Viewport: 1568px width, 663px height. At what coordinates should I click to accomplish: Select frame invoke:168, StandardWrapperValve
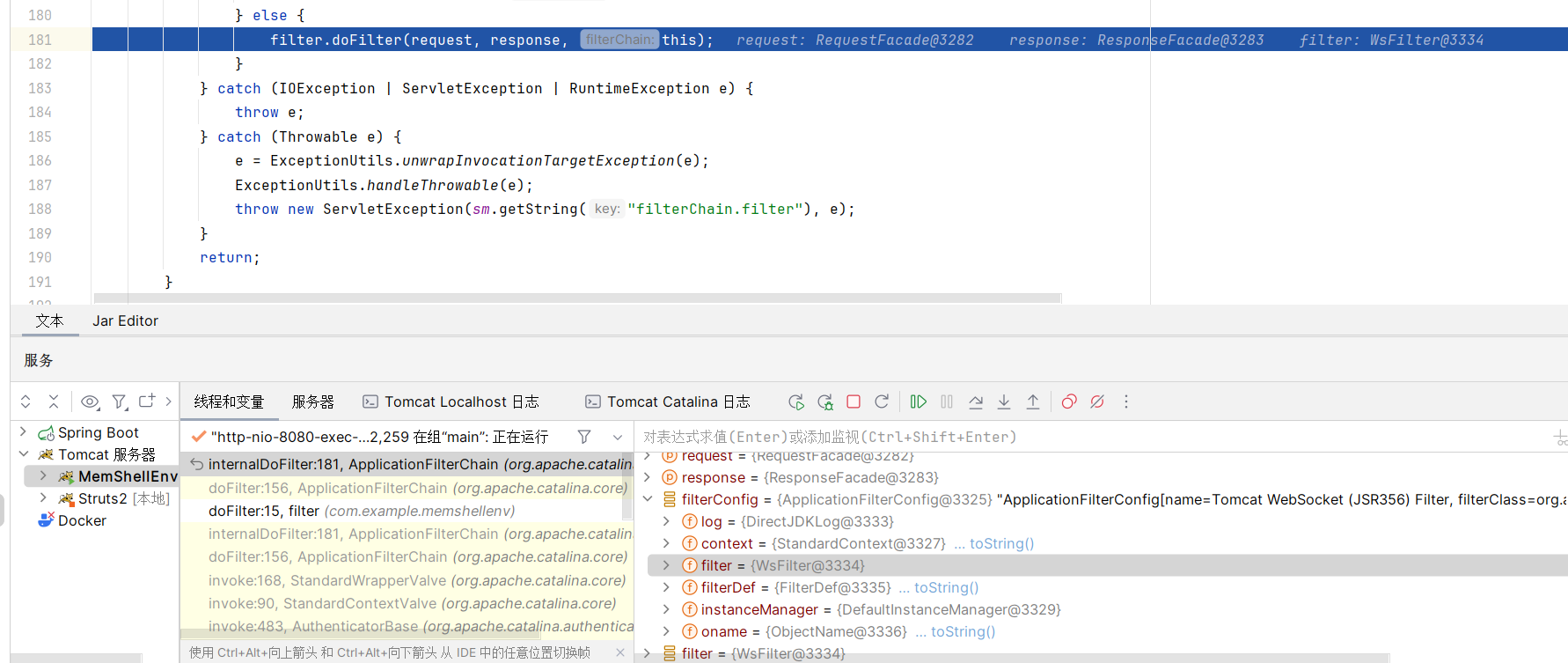(407, 580)
